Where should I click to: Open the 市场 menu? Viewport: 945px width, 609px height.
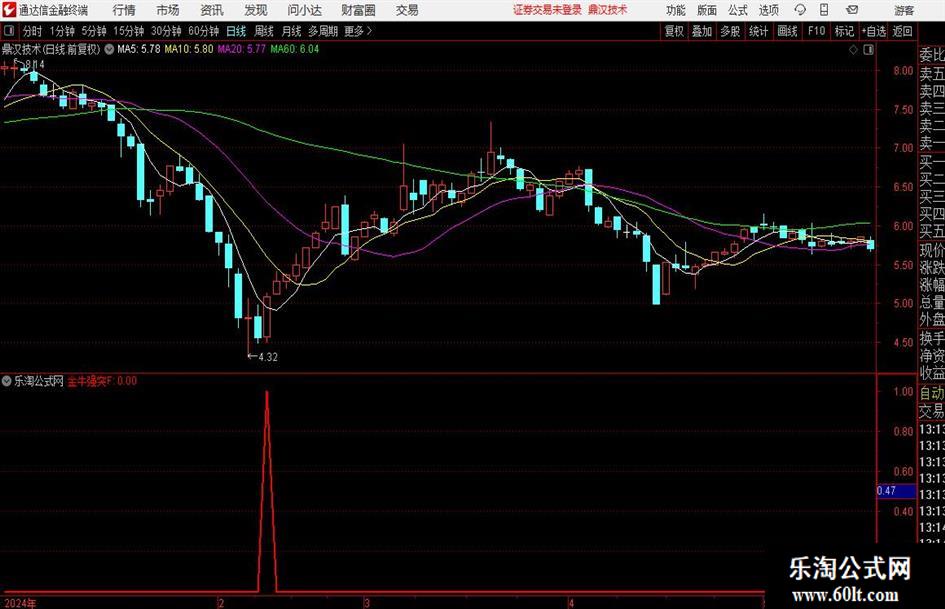pos(168,10)
